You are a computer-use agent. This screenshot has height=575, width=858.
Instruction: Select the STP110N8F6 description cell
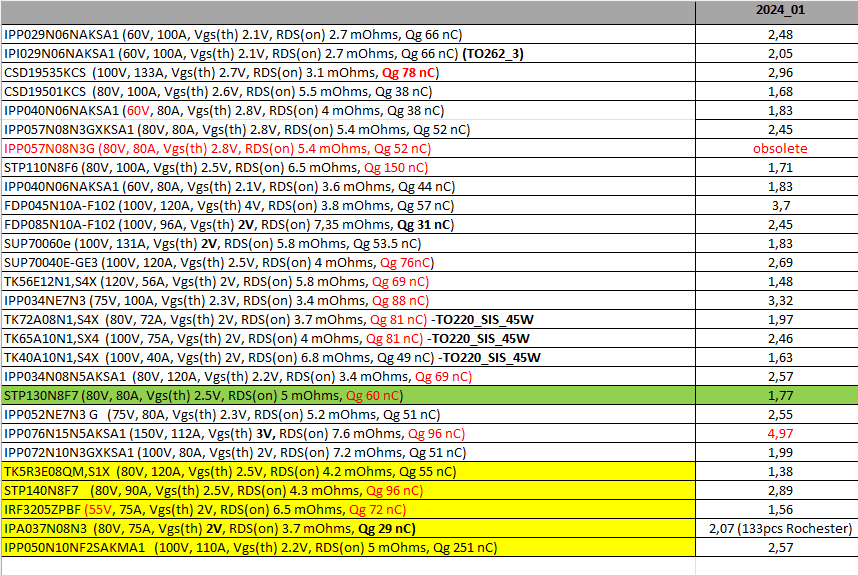click(x=349, y=167)
